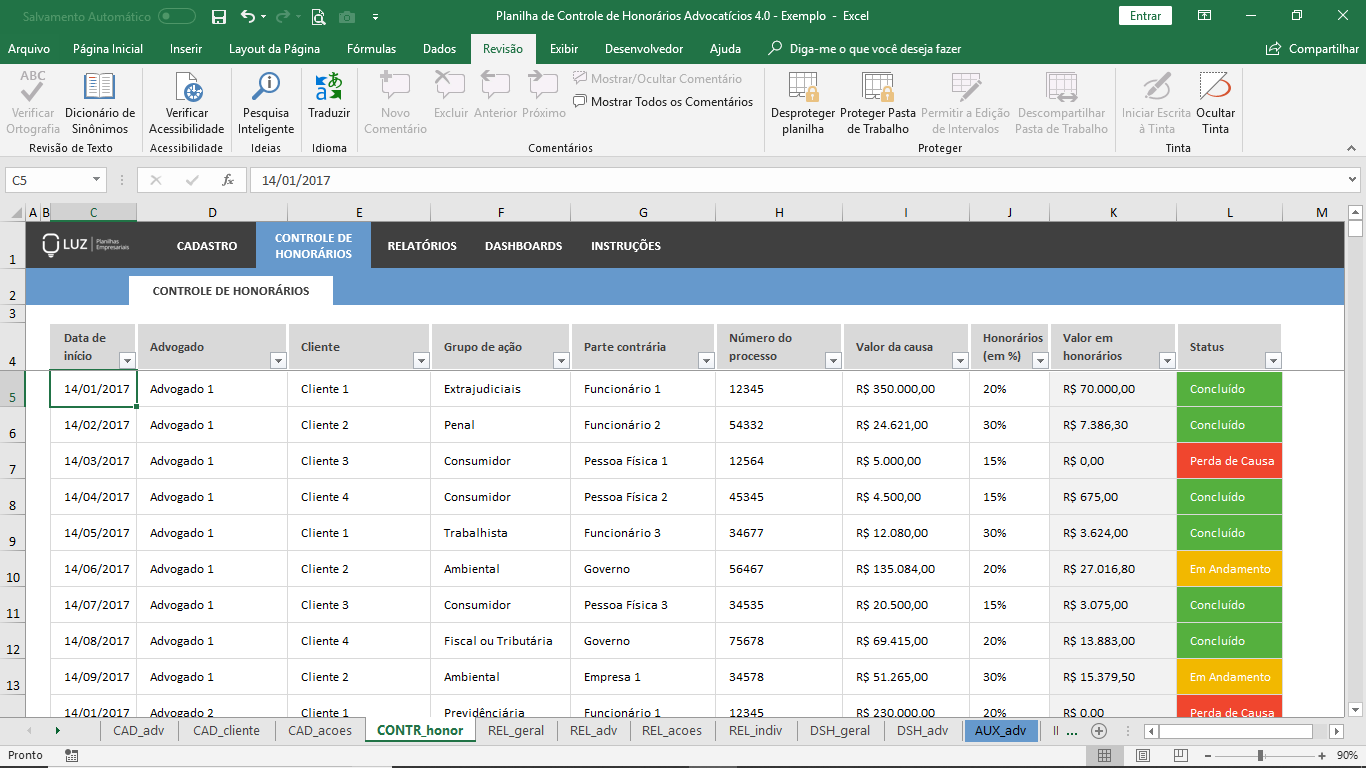
Task: Switch to Página Inicial ribbon tab
Action: [x=108, y=48]
